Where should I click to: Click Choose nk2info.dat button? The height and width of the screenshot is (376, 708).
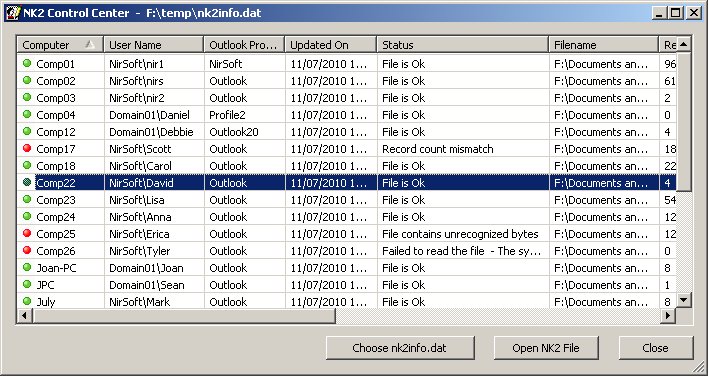(400, 348)
